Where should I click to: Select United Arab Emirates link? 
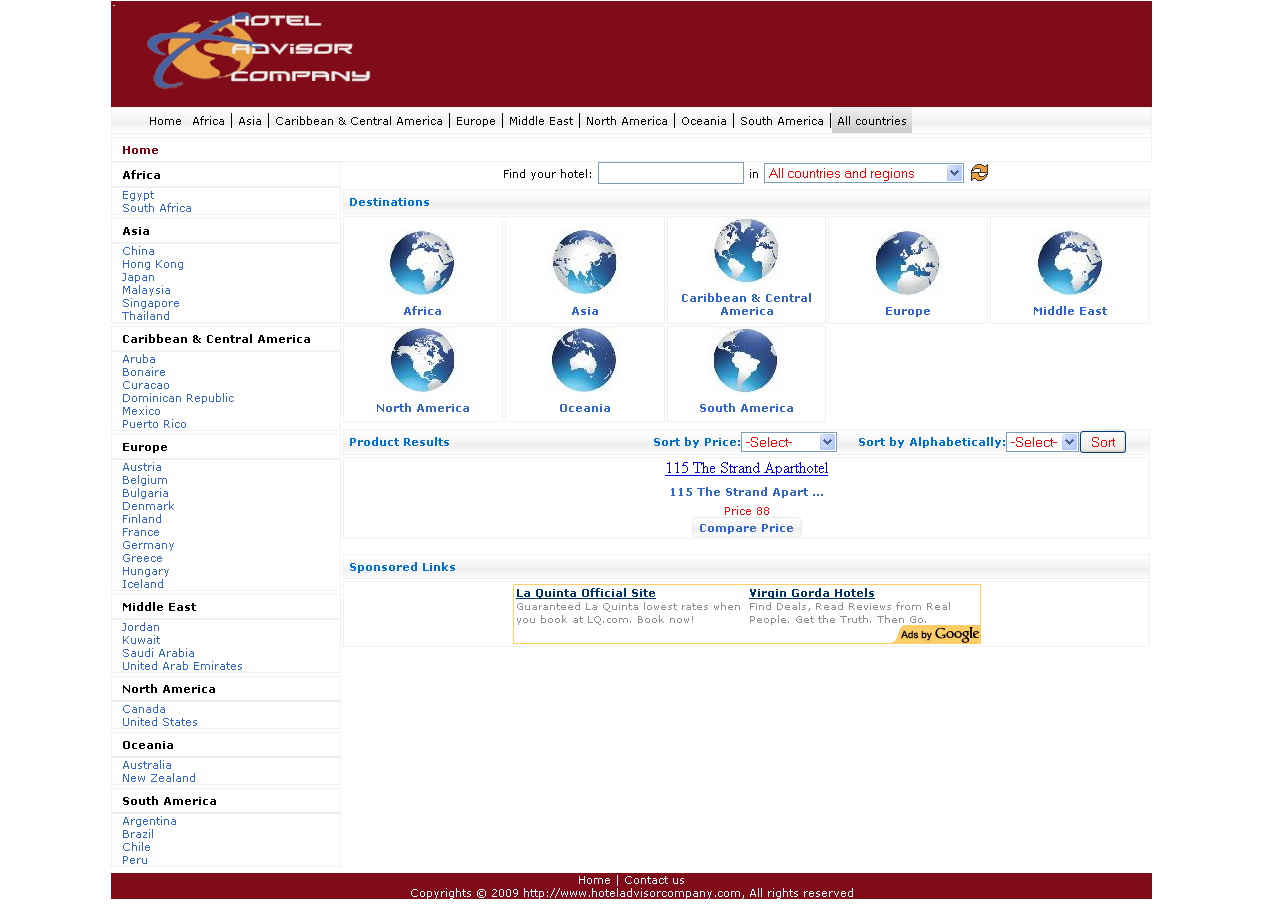click(182, 666)
